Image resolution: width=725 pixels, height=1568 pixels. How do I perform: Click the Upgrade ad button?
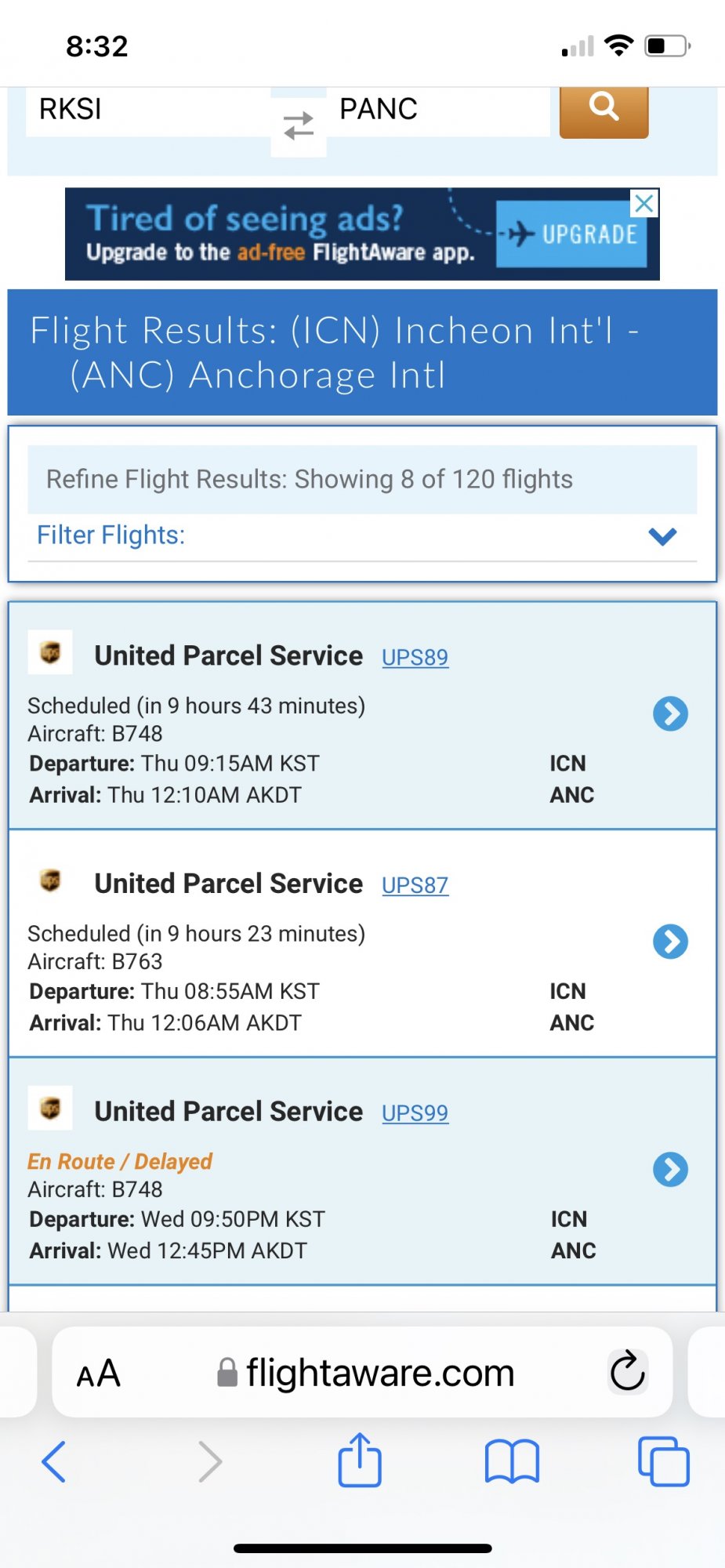572,234
